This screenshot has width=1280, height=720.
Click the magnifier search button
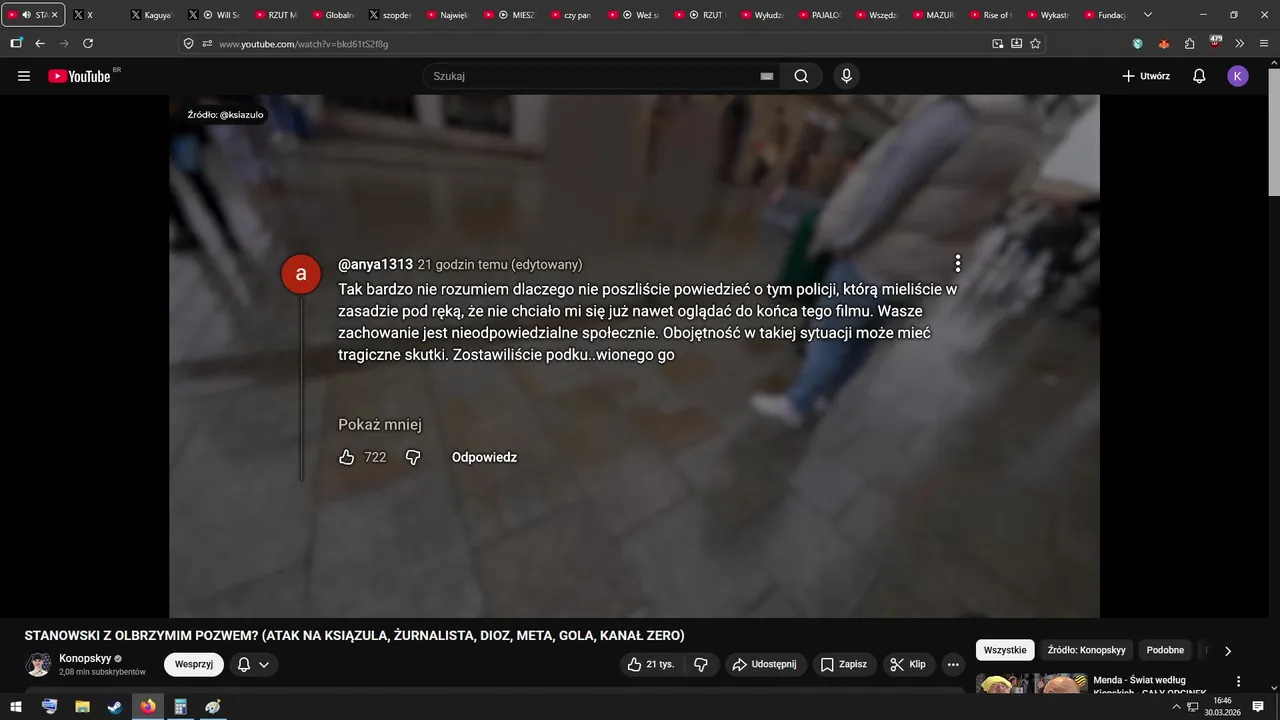(802, 76)
